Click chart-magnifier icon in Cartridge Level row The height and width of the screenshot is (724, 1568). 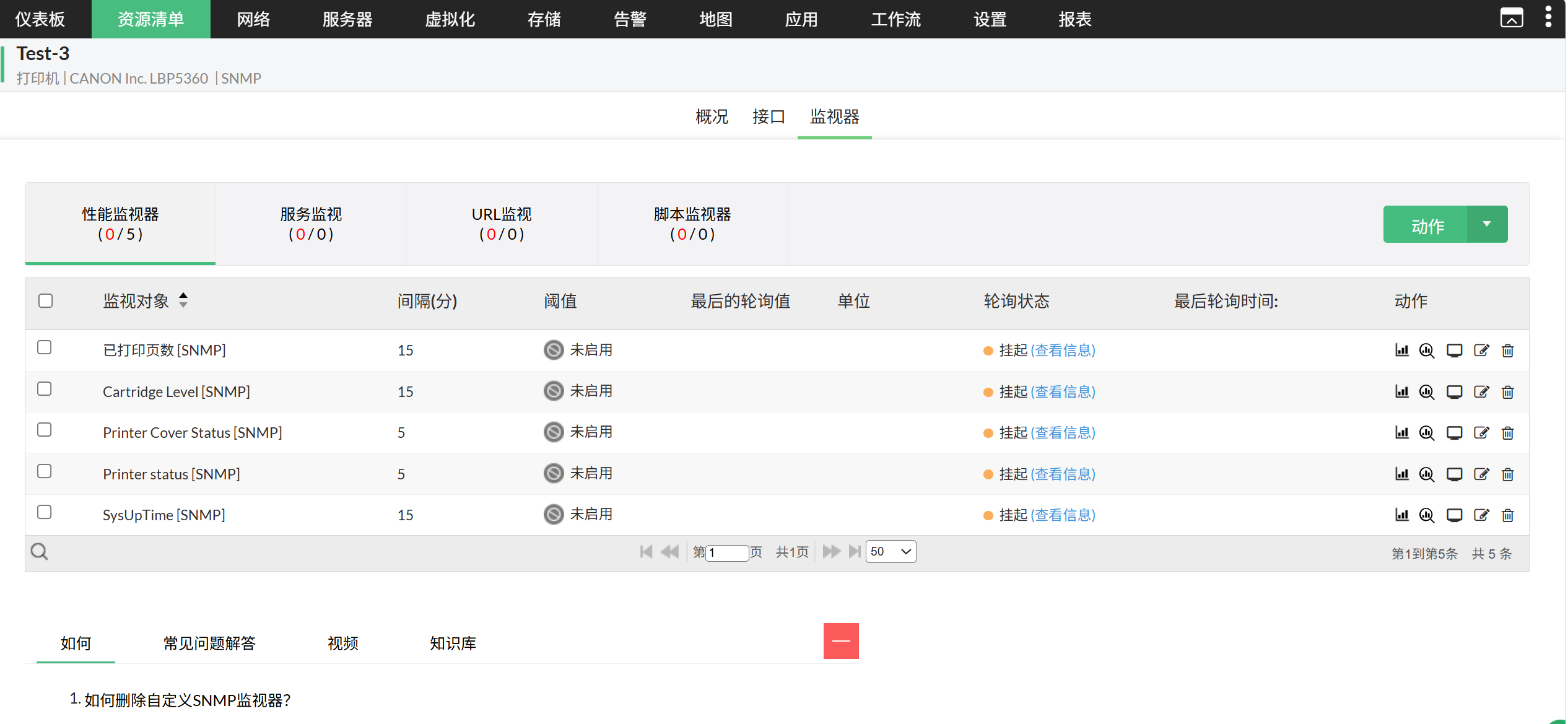(x=1427, y=391)
